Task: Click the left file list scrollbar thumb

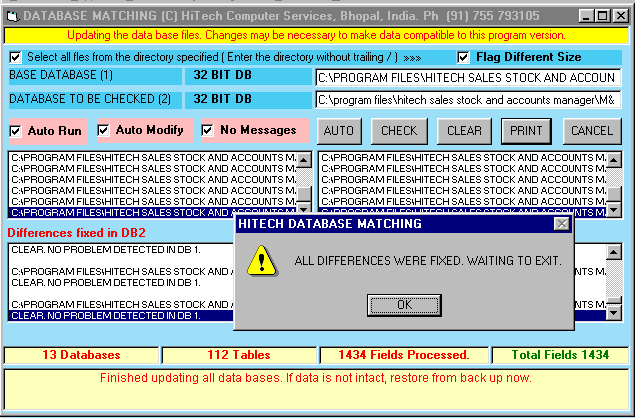Action: pos(304,194)
